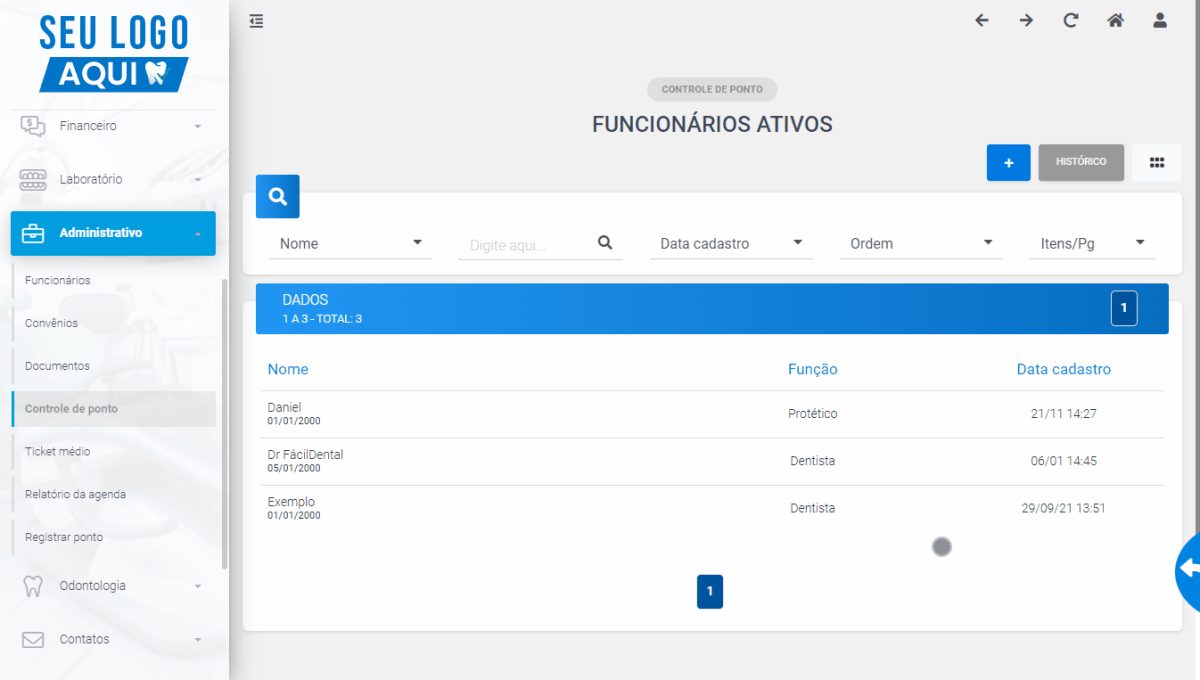This screenshot has height=680, width=1200.
Task: Click the Contatos envelope icon
Action: pyautogui.click(x=33, y=639)
